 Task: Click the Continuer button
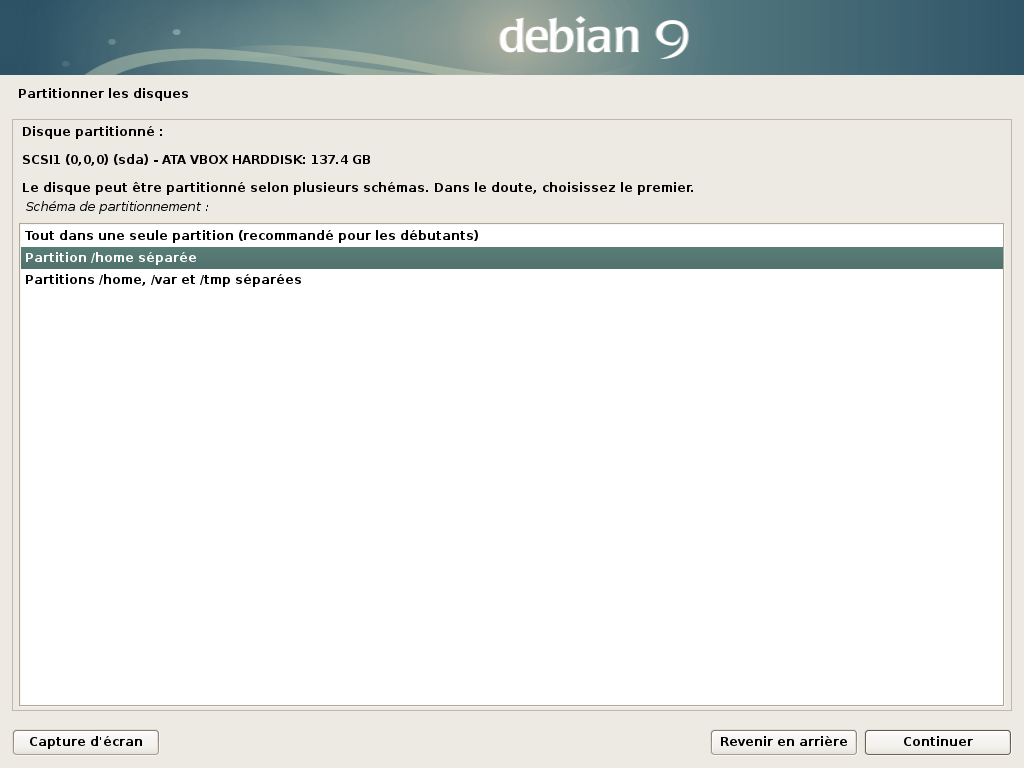click(x=938, y=742)
